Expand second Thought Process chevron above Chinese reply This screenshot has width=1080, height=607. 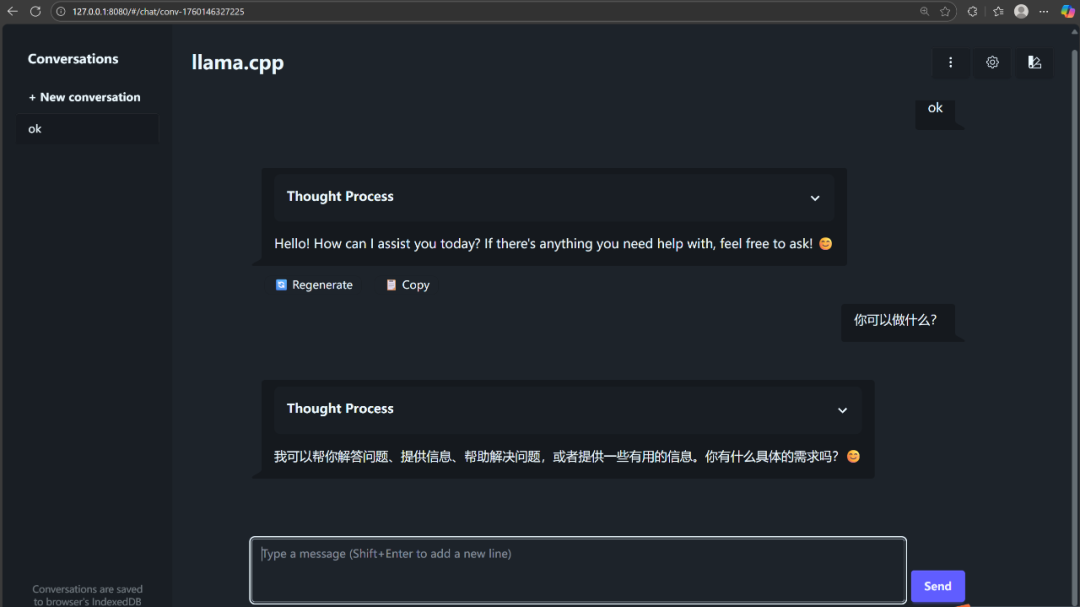click(842, 410)
